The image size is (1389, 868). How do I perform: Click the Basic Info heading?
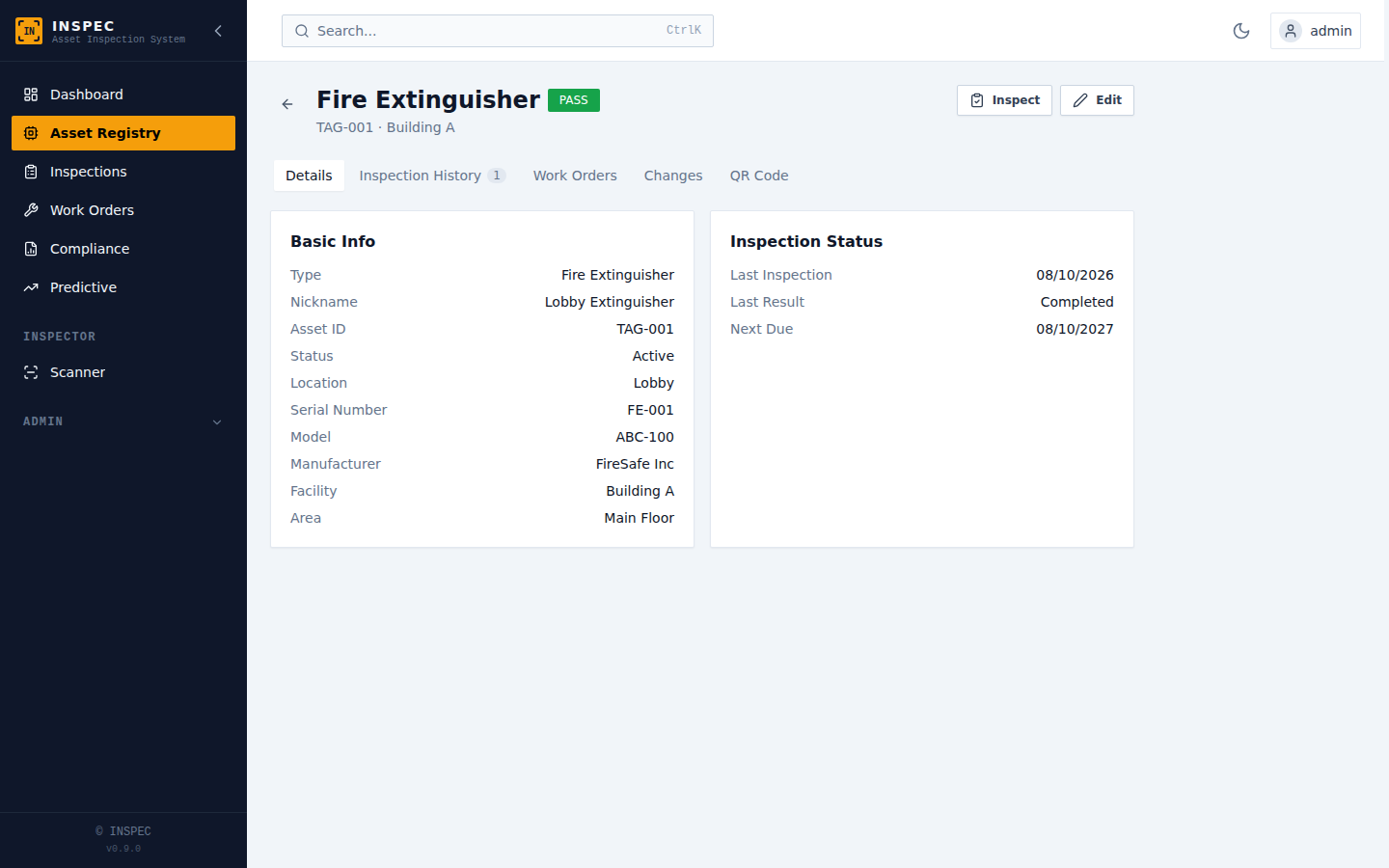[x=333, y=241]
